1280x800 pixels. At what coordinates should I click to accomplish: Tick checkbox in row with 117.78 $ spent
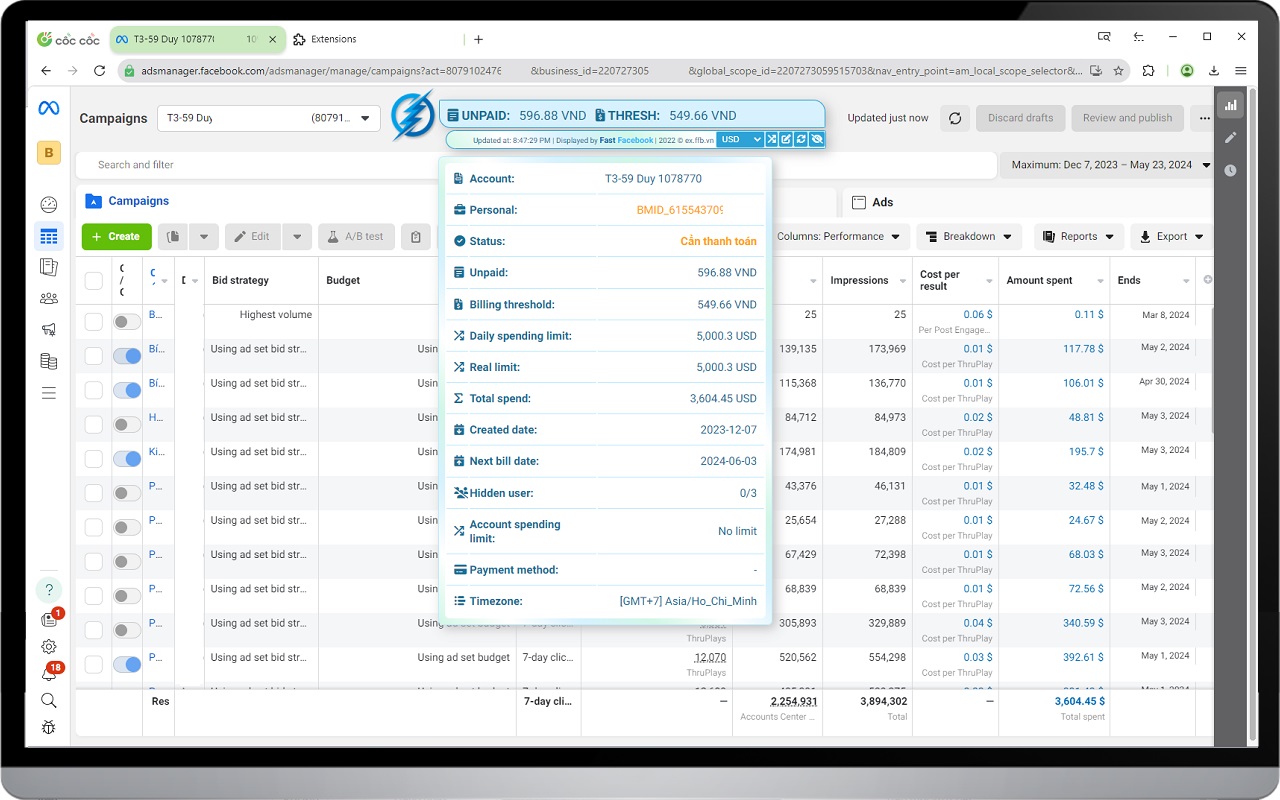coord(94,356)
